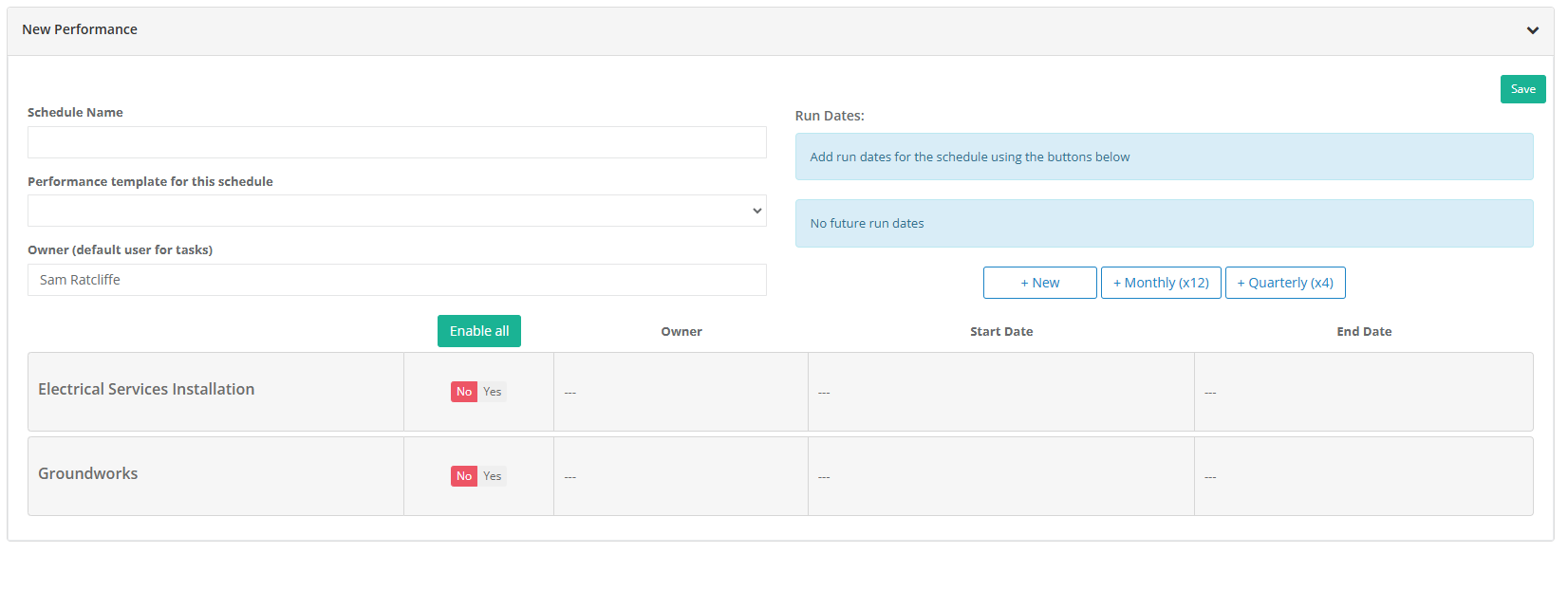Switch Electrical Services Installation toggle to Yes

coord(493,392)
